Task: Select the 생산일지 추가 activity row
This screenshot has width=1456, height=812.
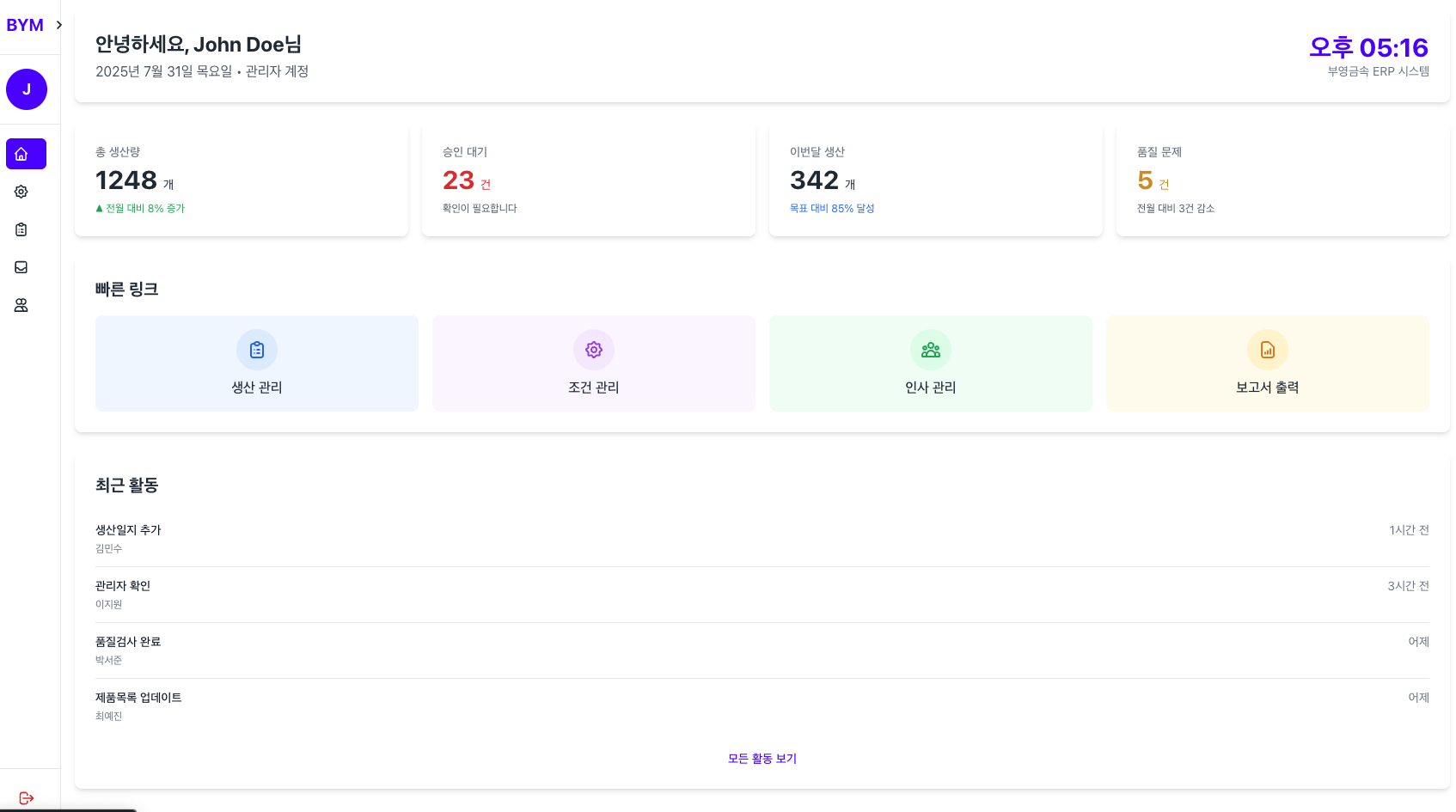Action: (x=762, y=539)
